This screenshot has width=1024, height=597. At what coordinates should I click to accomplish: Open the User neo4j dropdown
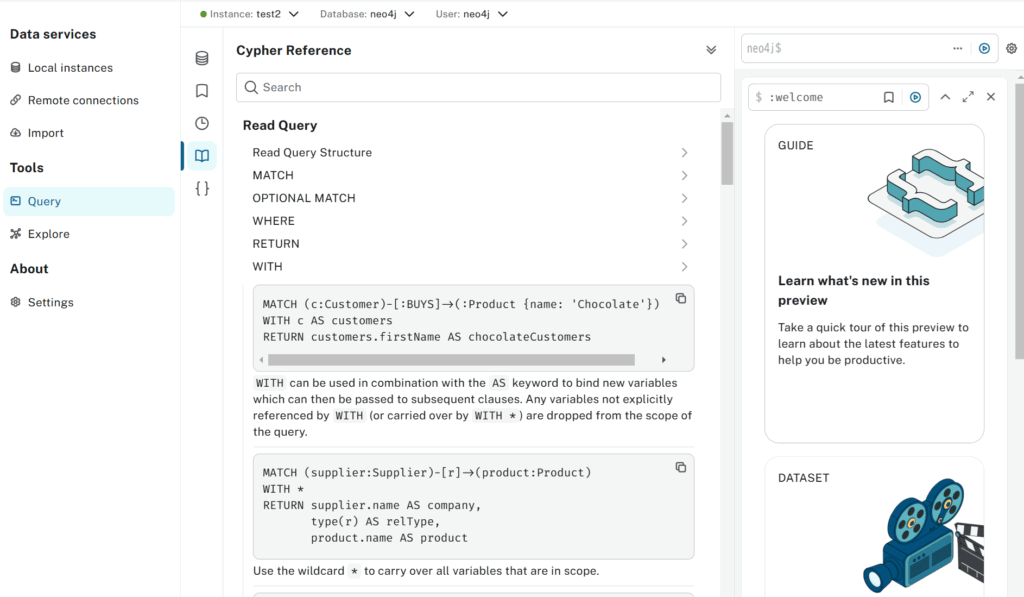click(x=472, y=14)
